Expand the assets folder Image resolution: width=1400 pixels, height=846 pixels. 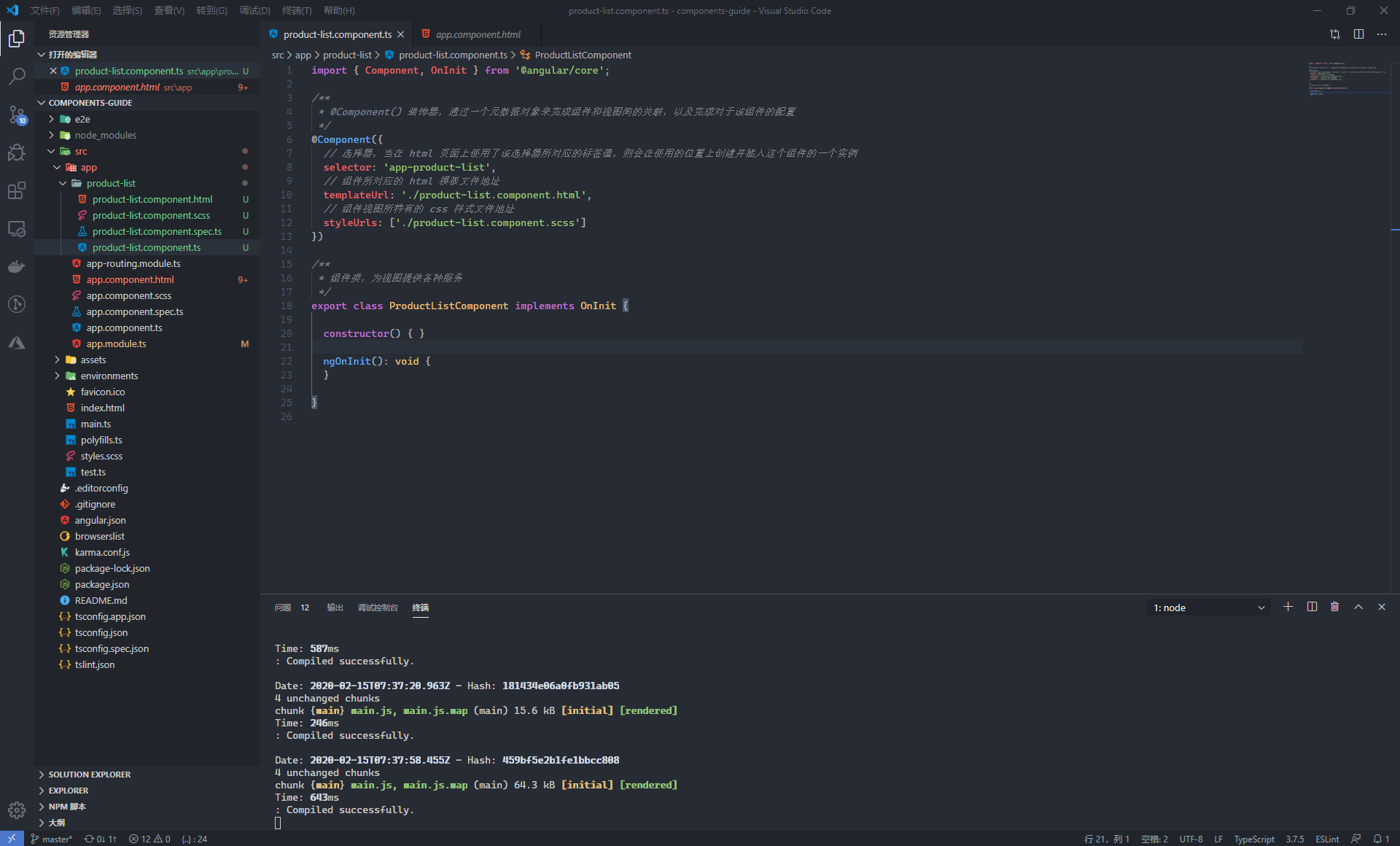coord(93,360)
